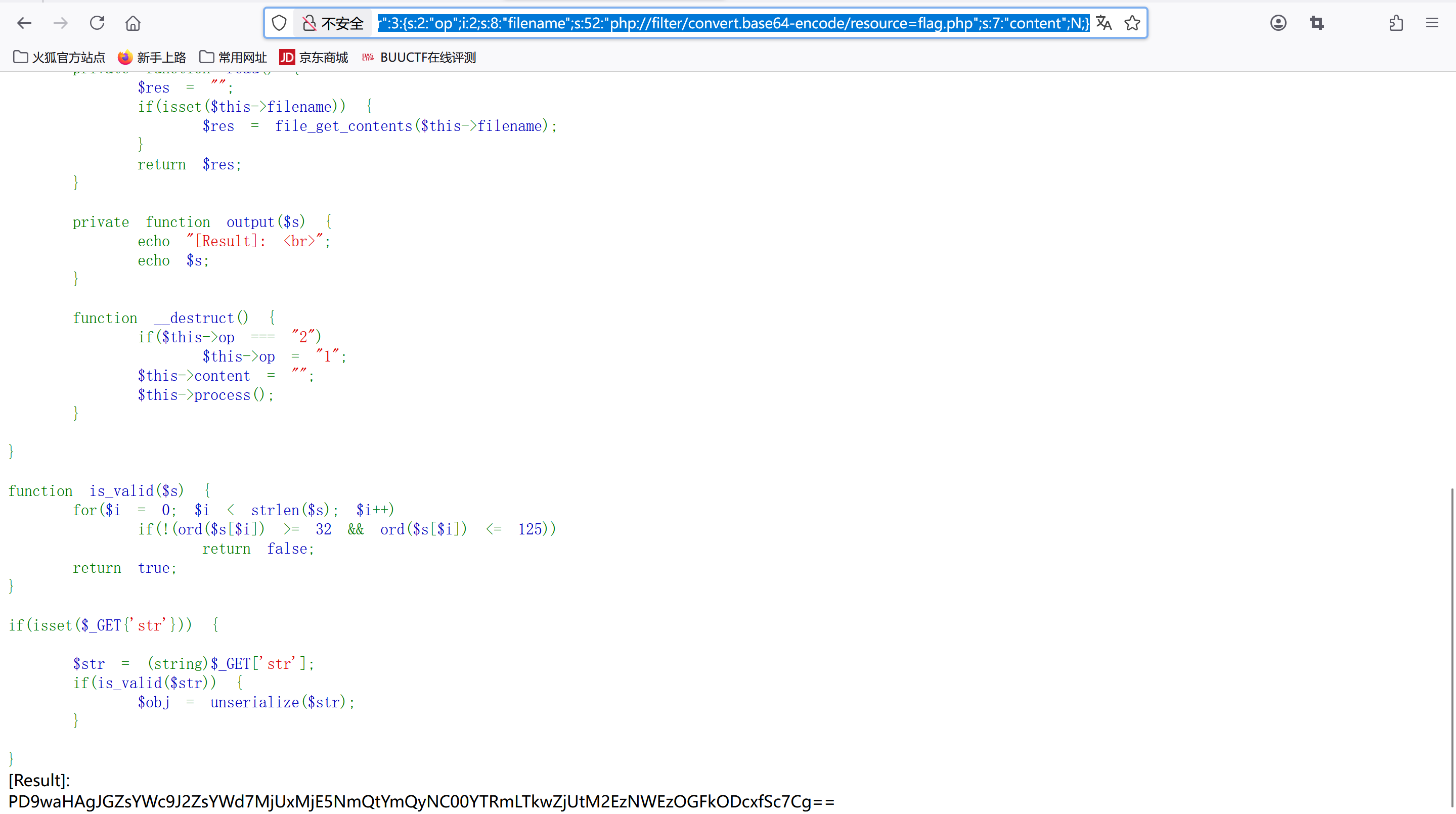Image resolution: width=1456 pixels, height=814 pixels.
Task: Open the Firefox account menu
Action: point(1278,23)
